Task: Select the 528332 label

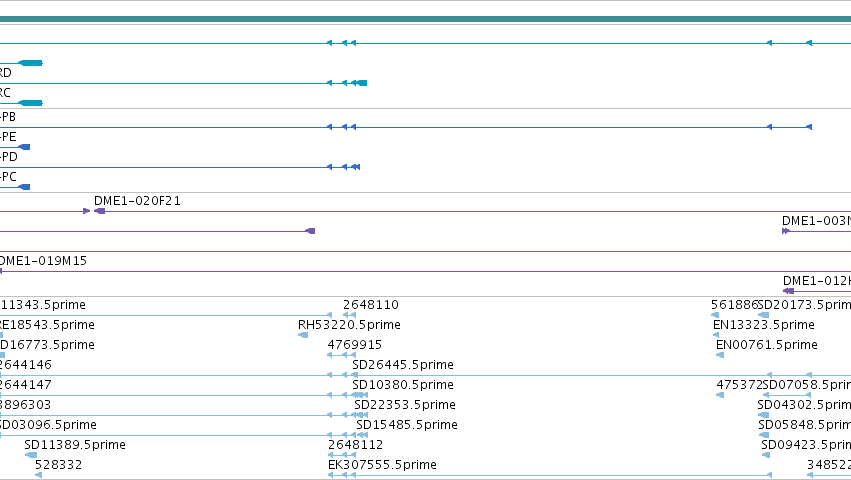Action: pos(59,465)
